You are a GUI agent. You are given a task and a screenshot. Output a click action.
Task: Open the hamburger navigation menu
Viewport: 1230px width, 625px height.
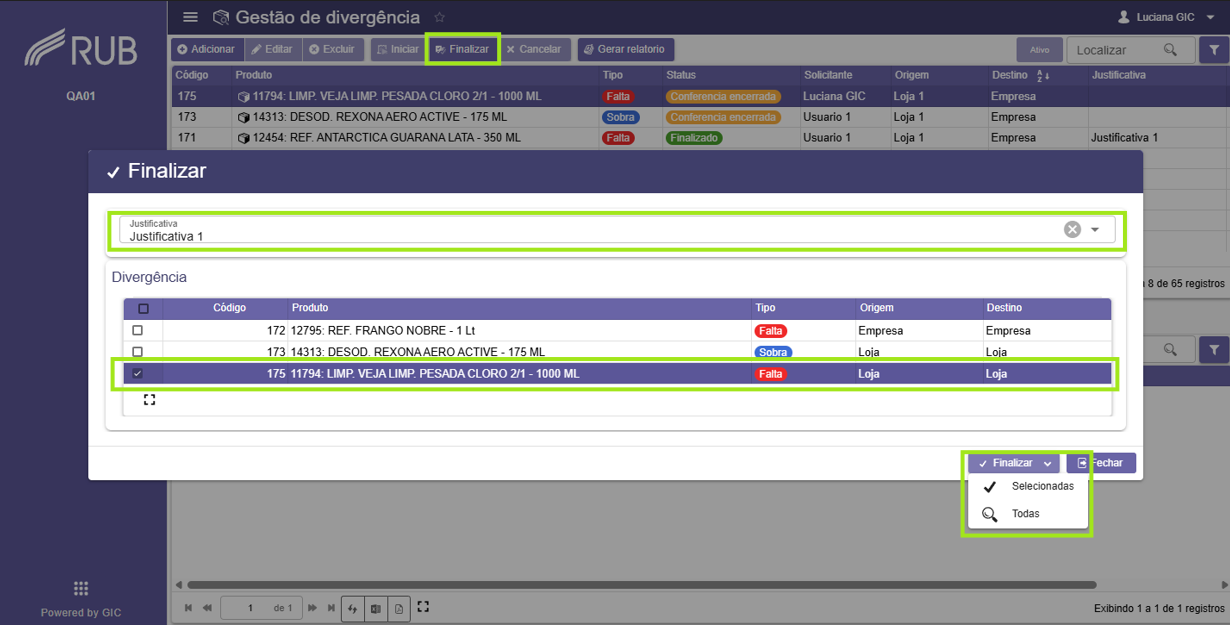[190, 17]
